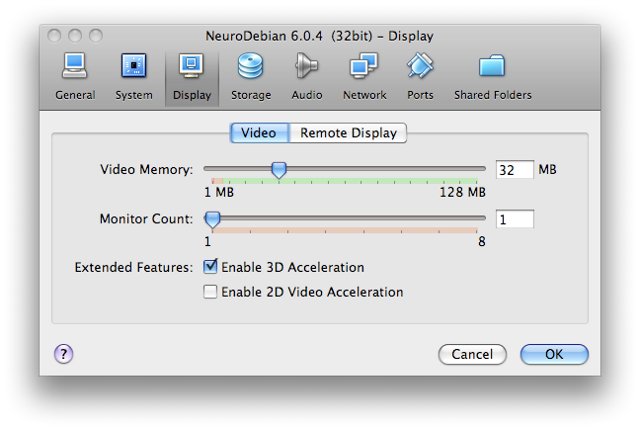Open the General settings pane
Screen dimensions: 640x430
coord(75,77)
